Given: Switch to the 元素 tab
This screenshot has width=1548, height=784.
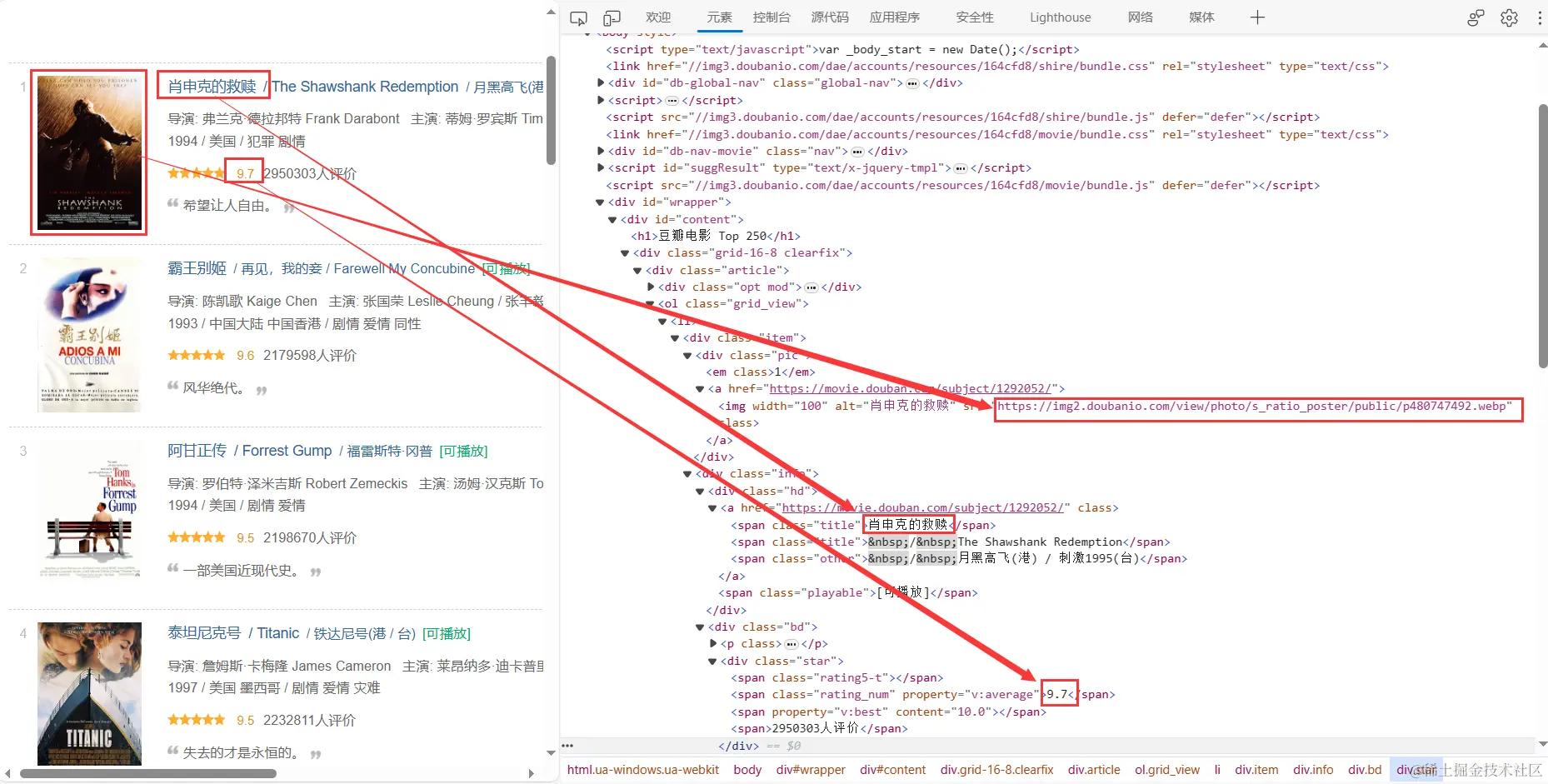Looking at the screenshot, I should [x=720, y=17].
